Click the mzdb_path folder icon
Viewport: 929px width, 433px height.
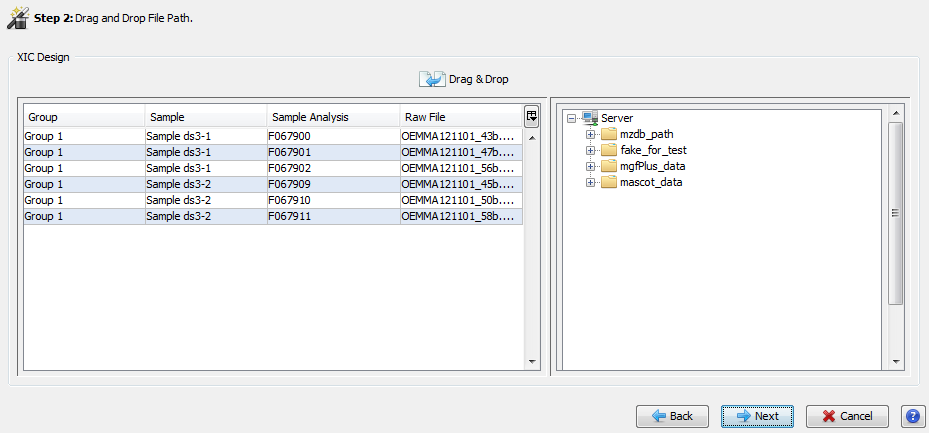[x=609, y=134]
